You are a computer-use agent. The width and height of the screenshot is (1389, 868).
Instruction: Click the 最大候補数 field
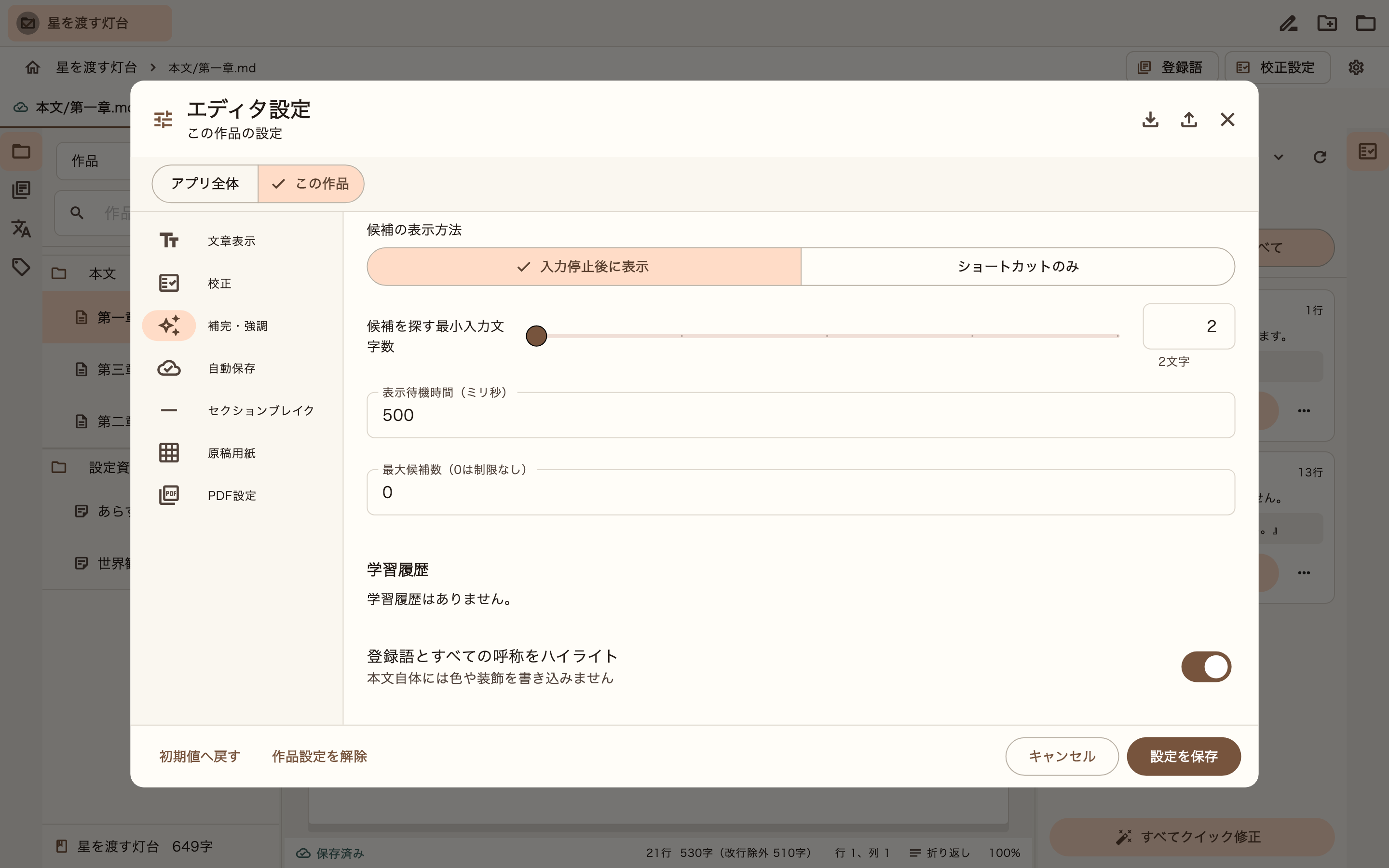pyautogui.click(x=801, y=492)
